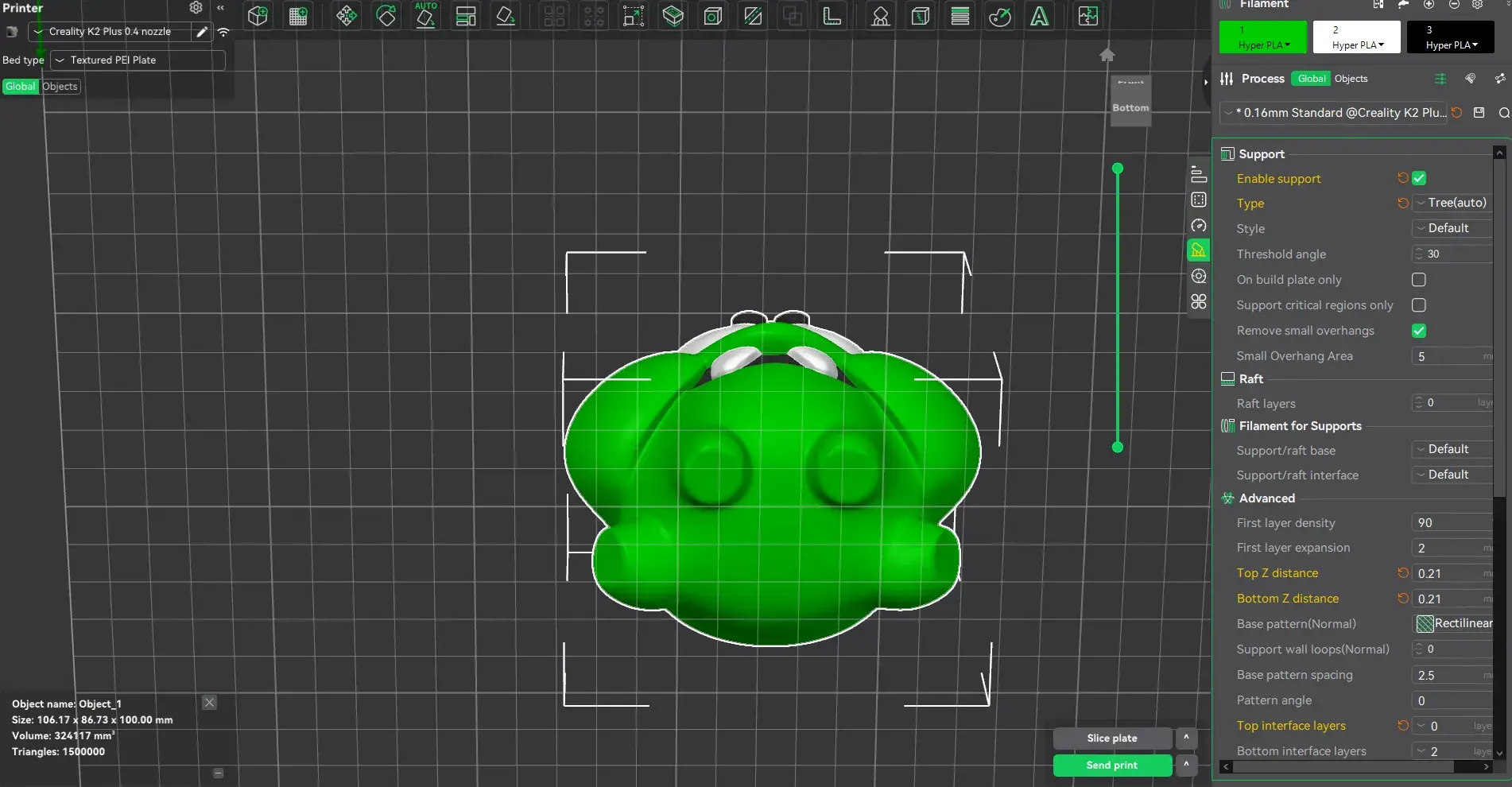Open the Creality K2 Plus printer dropdown
The height and width of the screenshot is (787, 1512).
pos(110,32)
